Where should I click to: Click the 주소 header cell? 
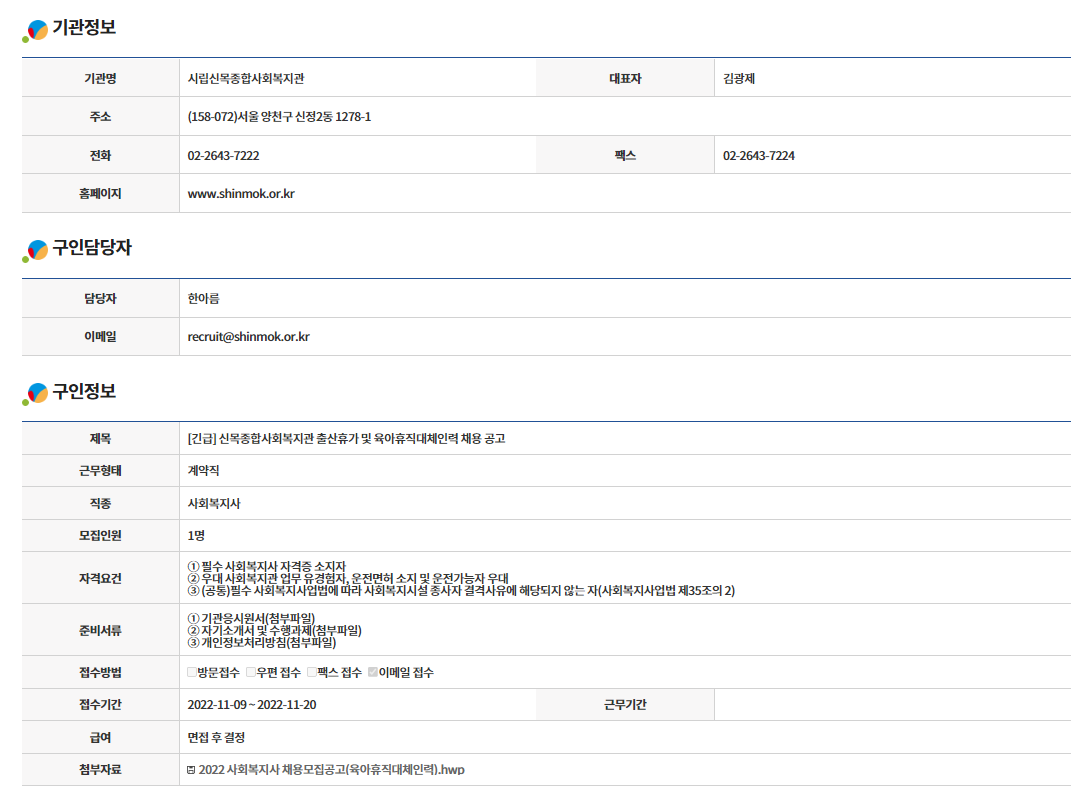pyautogui.click(x=101, y=117)
